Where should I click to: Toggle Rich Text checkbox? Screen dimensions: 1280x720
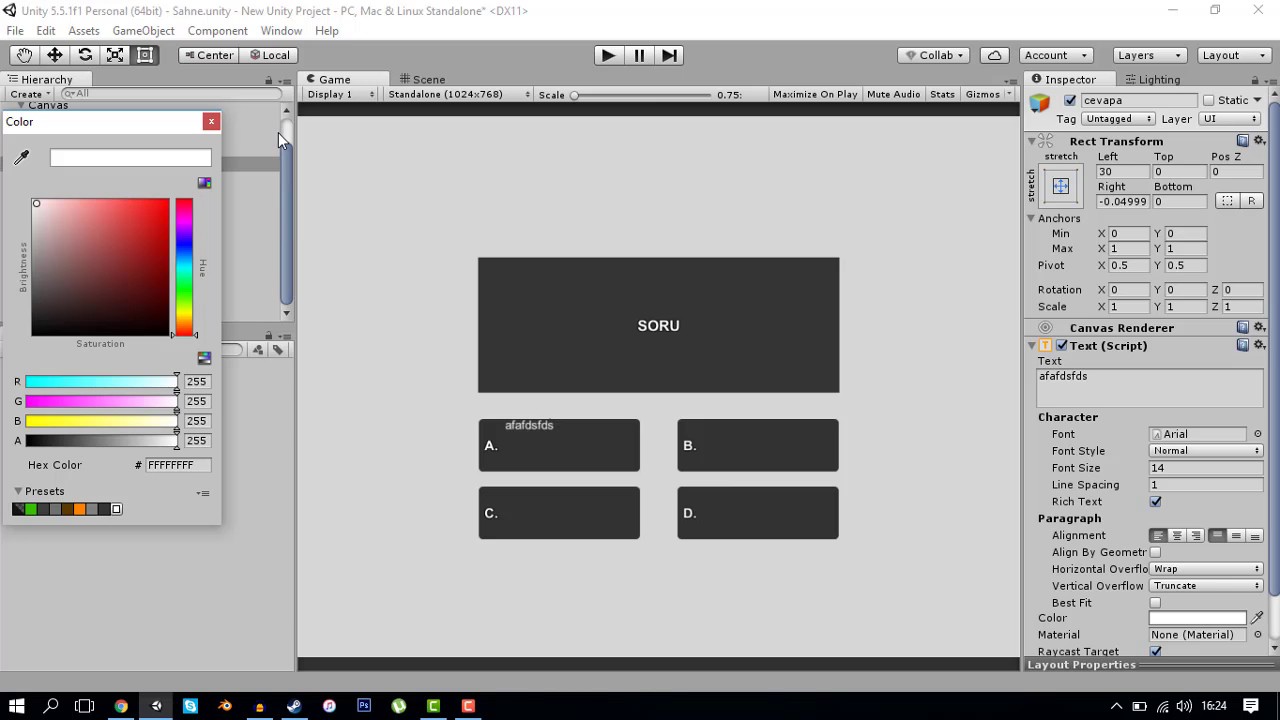(1156, 502)
